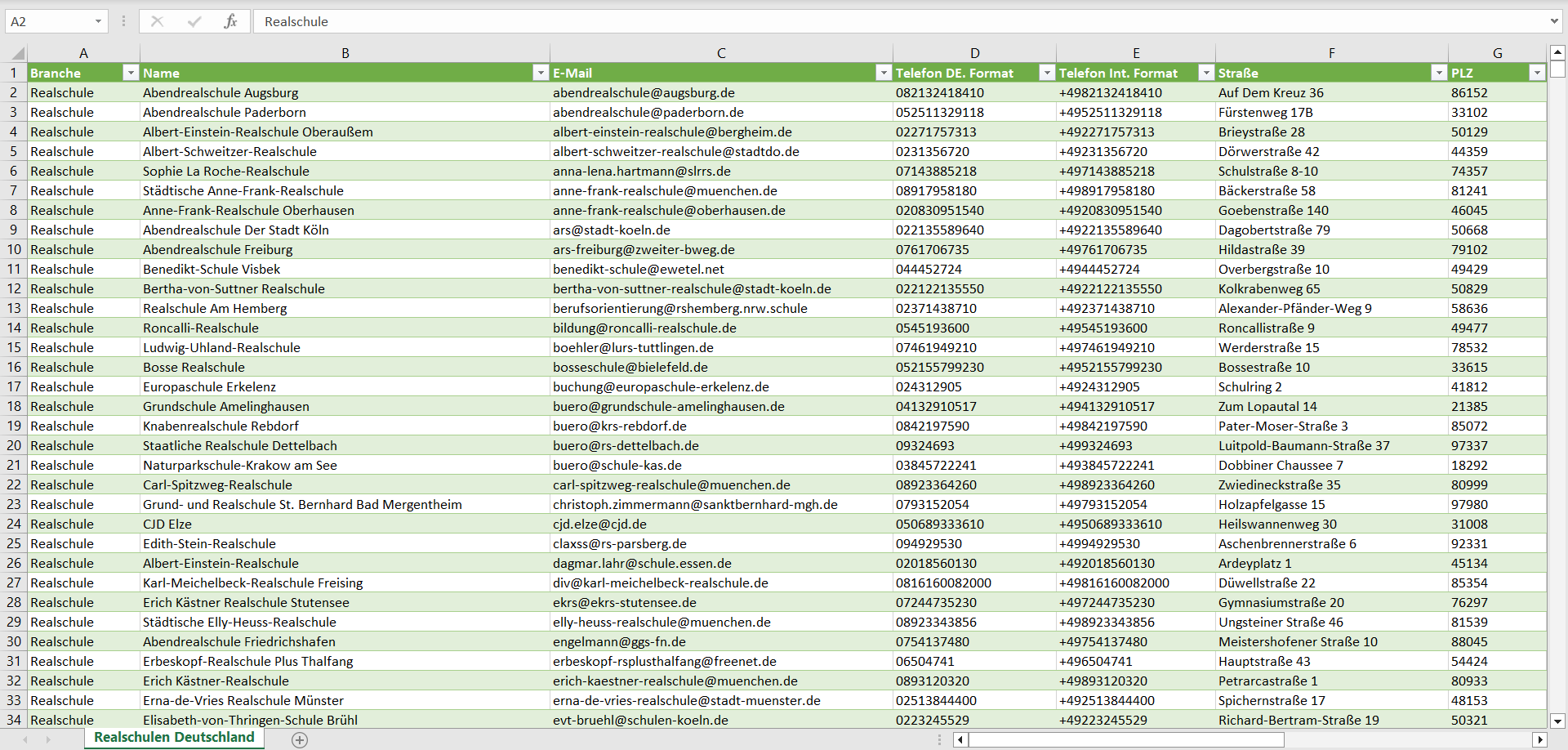1568x750 pixels.
Task: Select cell Bosse Realschule
Action: (x=345, y=367)
